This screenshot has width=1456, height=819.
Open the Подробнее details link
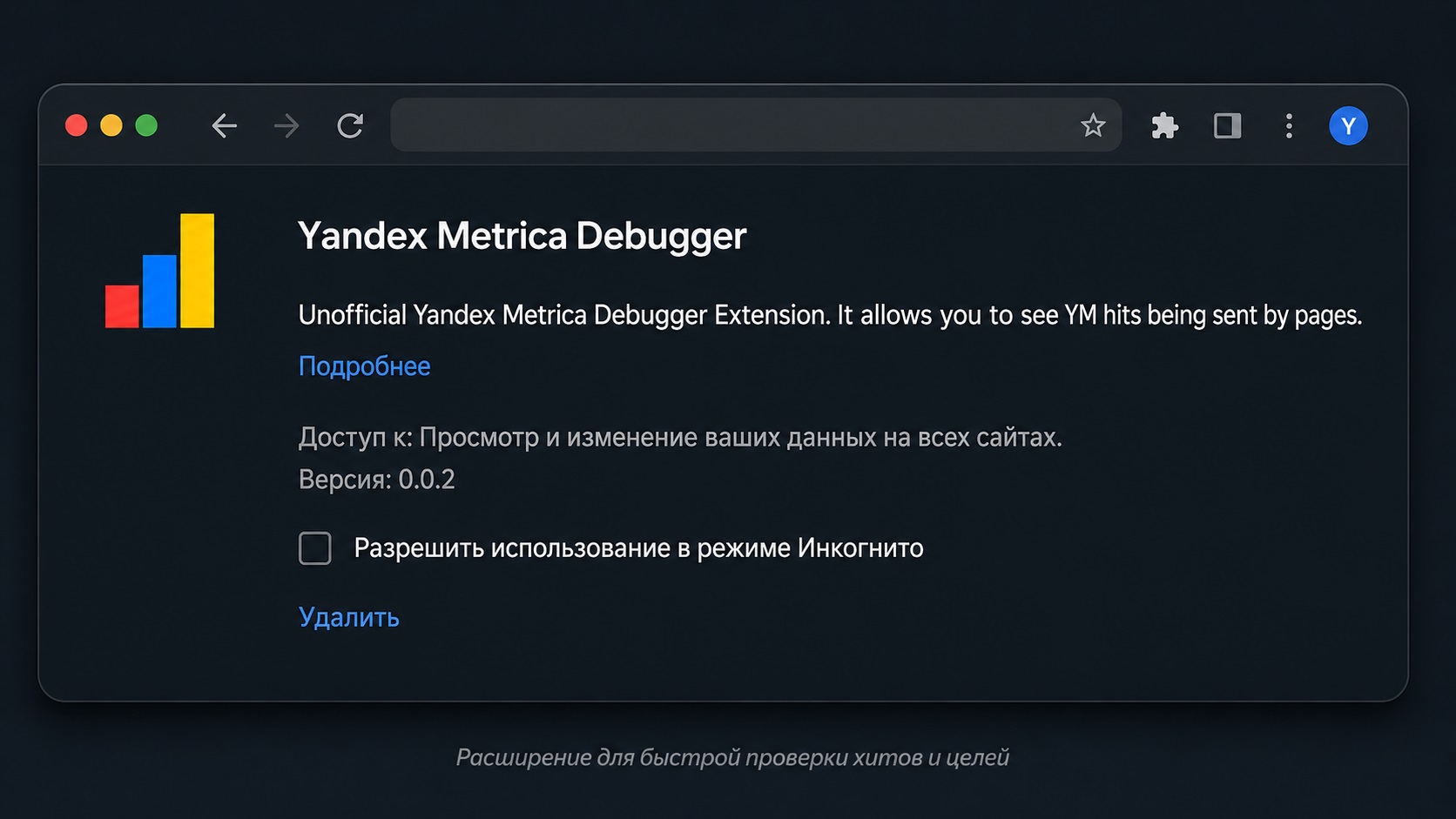coord(364,366)
